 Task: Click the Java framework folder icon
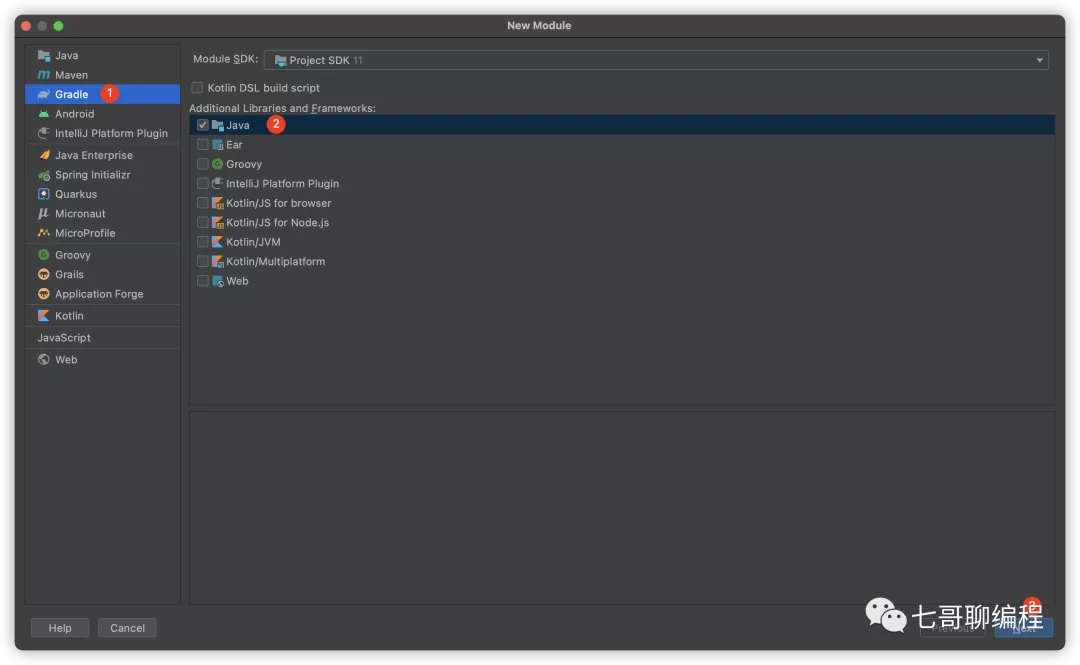pos(218,125)
